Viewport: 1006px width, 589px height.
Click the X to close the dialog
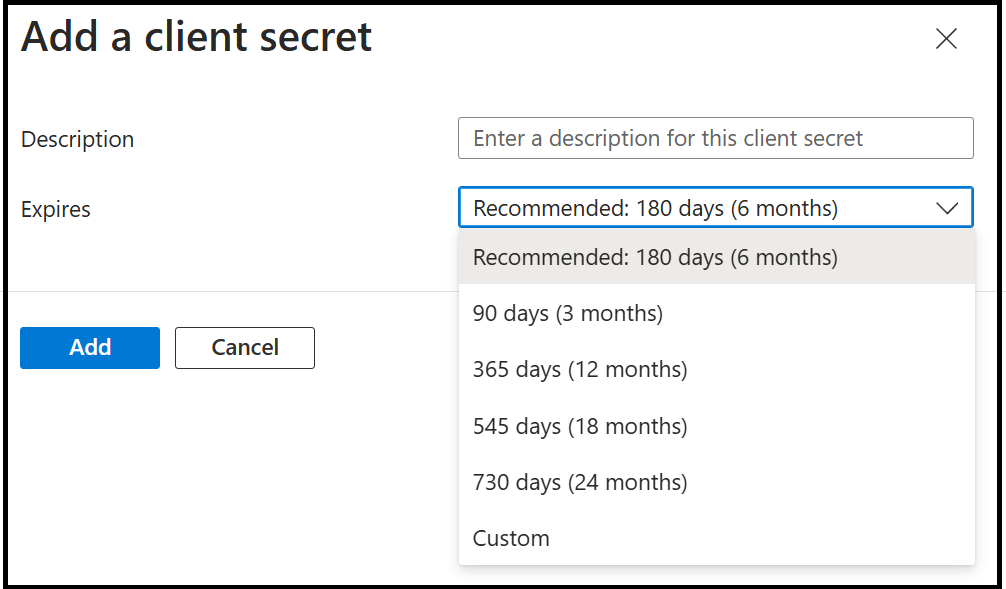(x=946, y=38)
